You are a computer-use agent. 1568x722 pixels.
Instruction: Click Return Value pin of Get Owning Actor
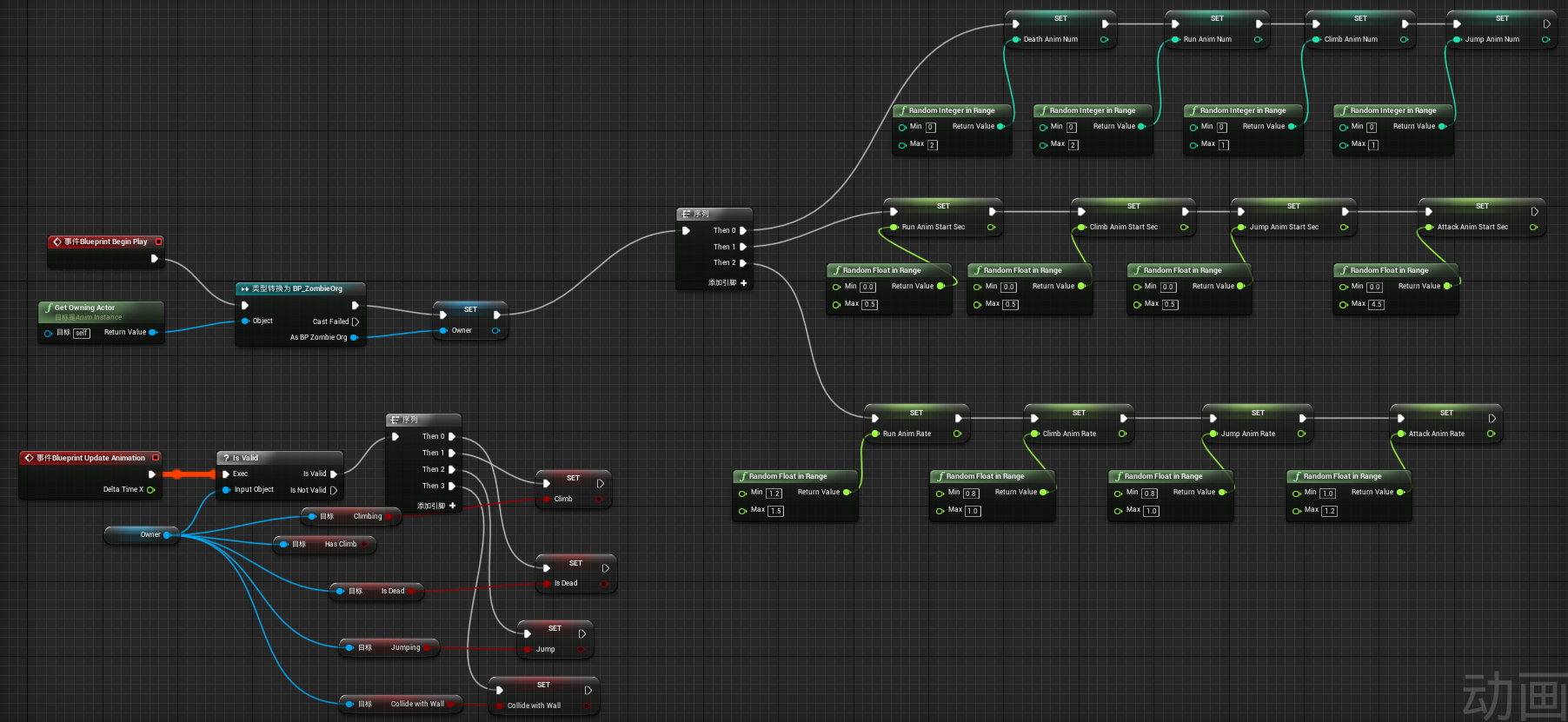point(153,332)
